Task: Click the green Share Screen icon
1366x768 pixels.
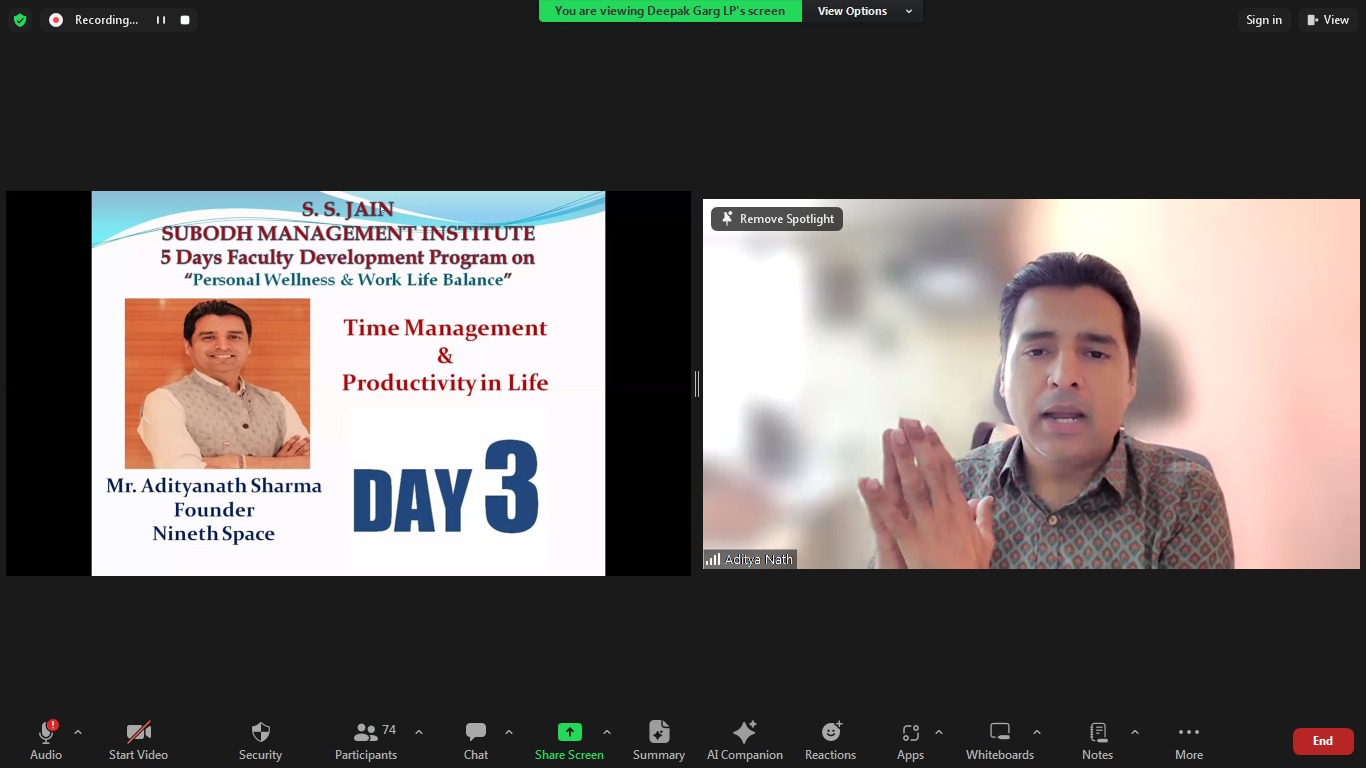Action: pyautogui.click(x=569, y=732)
